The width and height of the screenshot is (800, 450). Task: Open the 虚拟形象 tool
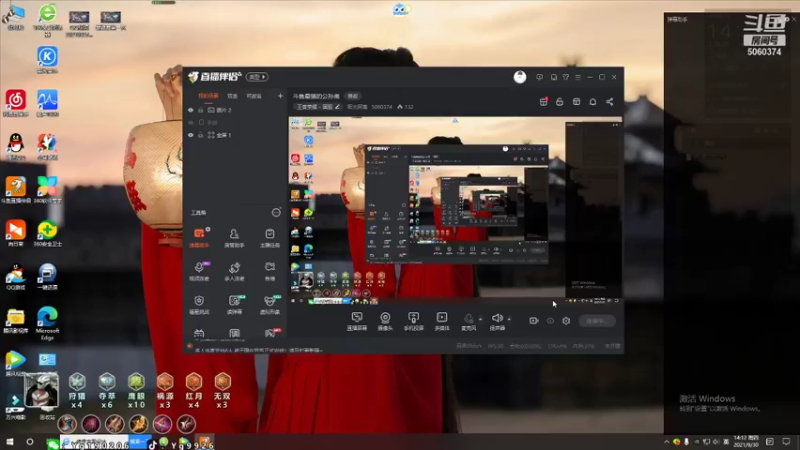pos(269,304)
